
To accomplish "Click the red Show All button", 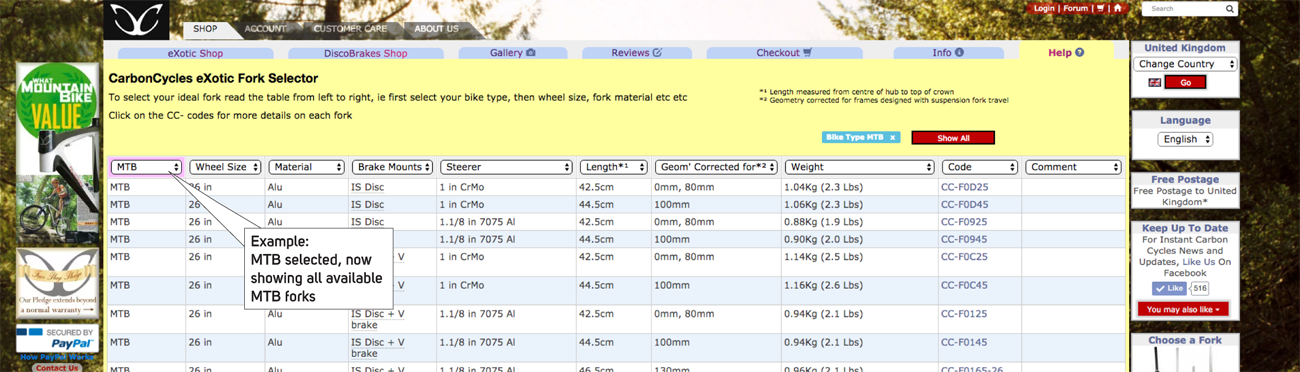I will pyautogui.click(x=953, y=138).
